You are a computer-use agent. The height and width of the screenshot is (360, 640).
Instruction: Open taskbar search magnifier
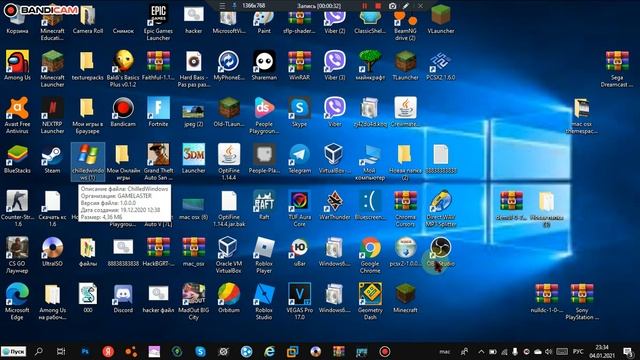[39, 351]
